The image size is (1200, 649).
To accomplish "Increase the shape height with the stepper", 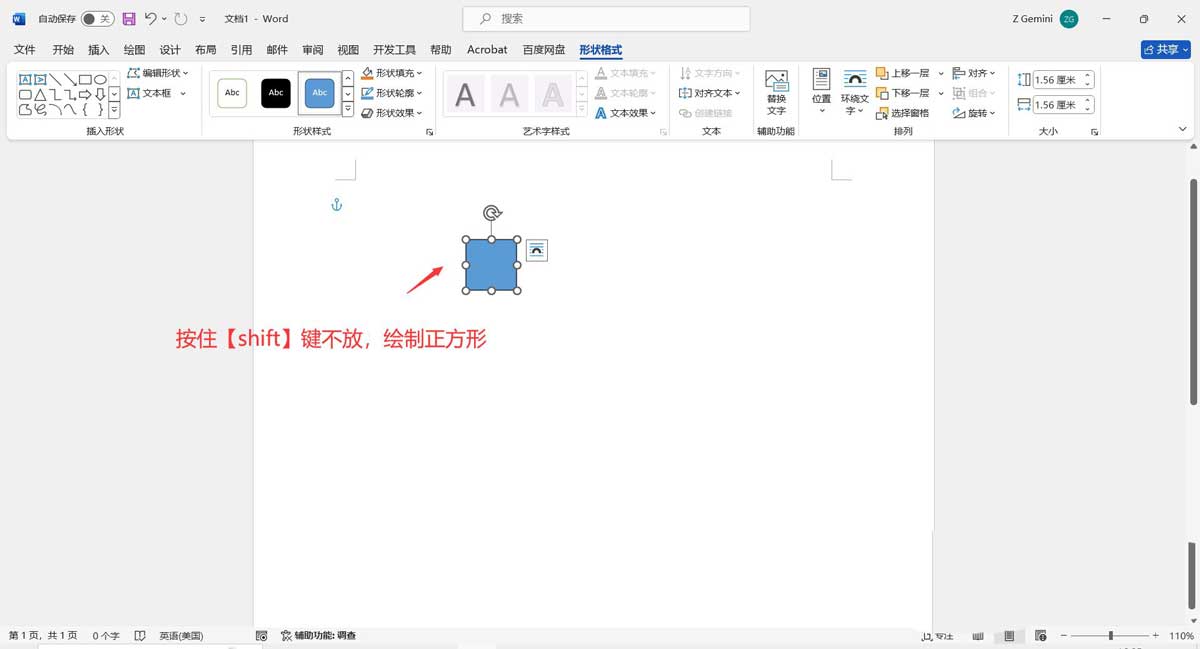I will [x=1087, y=73].
